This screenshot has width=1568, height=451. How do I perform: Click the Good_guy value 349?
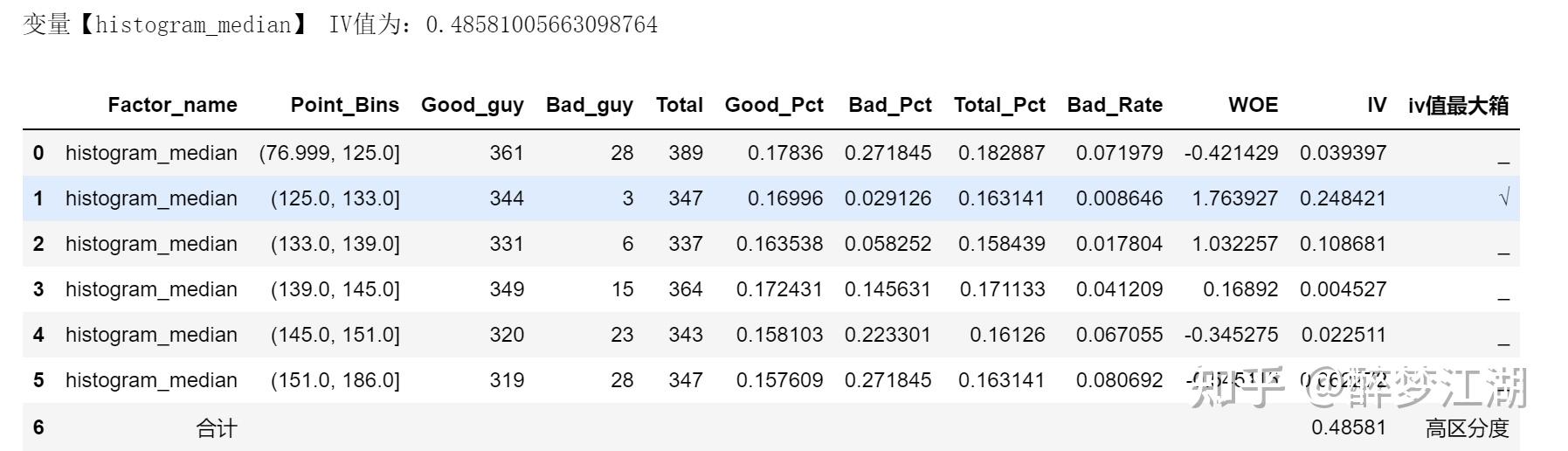click(507, 289)
